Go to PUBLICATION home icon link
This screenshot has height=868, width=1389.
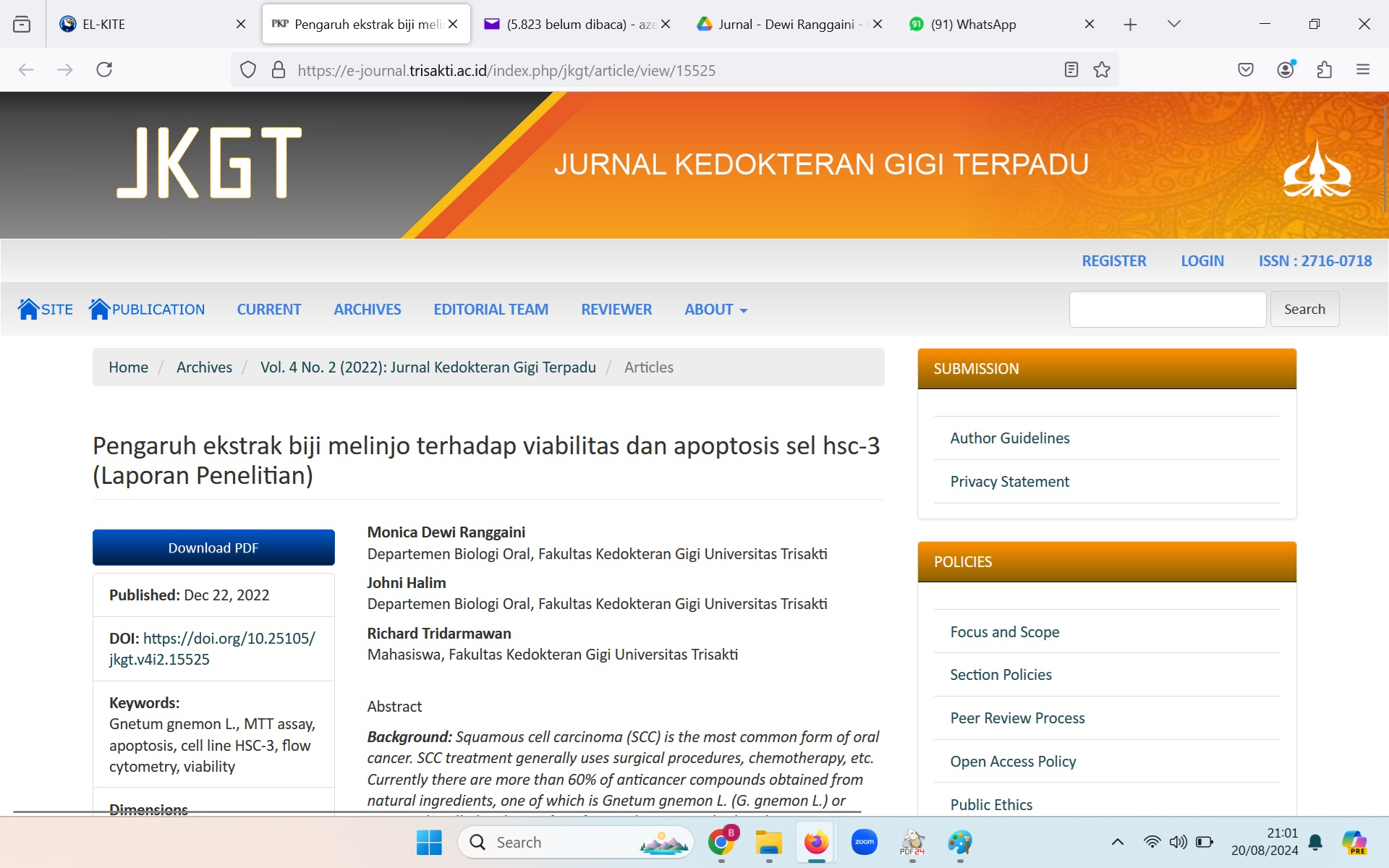(147, 309)
